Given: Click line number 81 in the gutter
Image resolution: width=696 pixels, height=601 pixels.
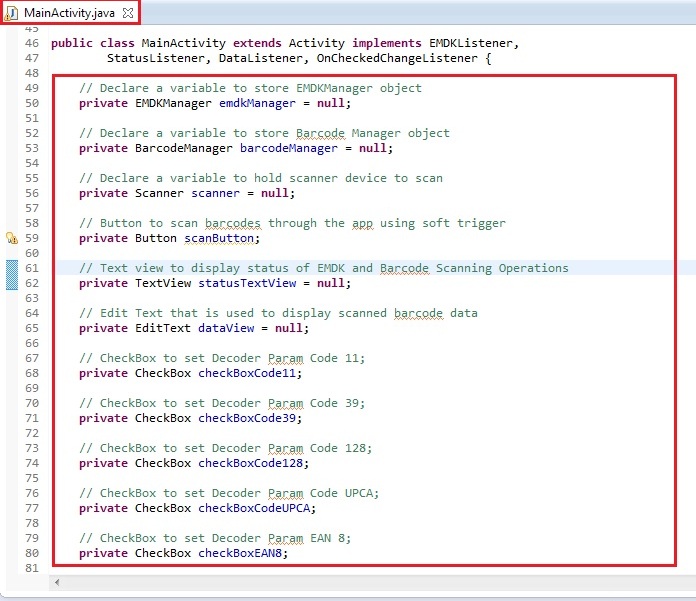Looking at the screenshot, I should pos(31,568).
